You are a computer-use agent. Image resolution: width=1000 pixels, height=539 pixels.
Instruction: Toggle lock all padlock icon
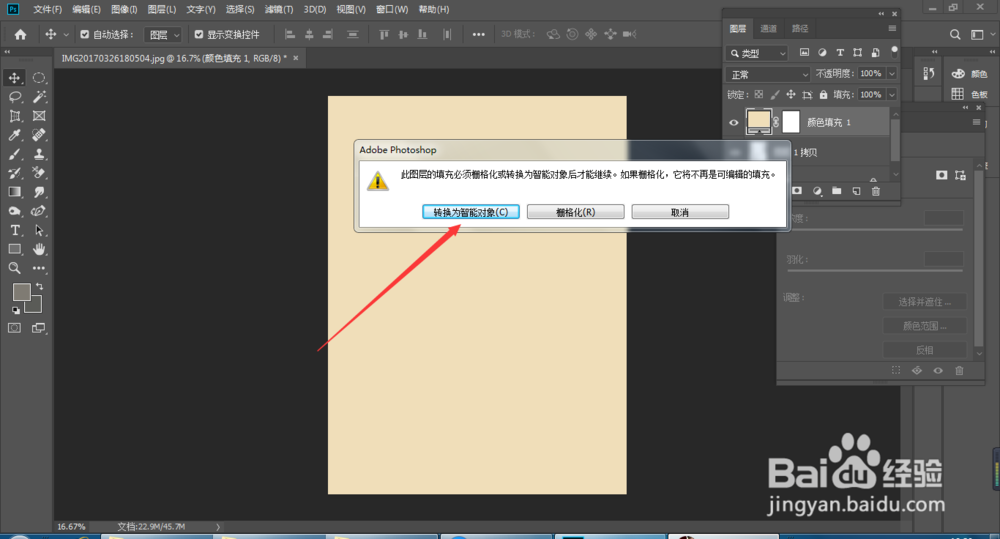pos(823,94)
